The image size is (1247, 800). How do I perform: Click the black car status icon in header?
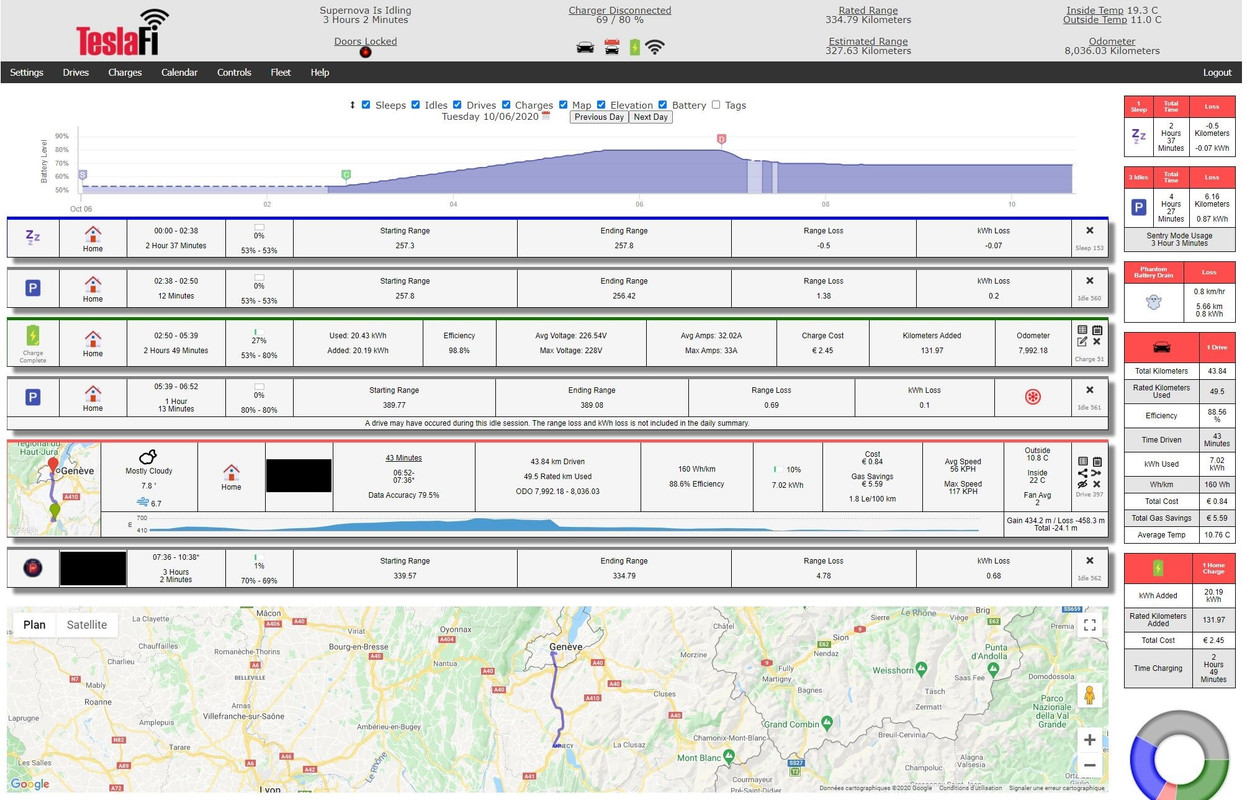[586, 47]
